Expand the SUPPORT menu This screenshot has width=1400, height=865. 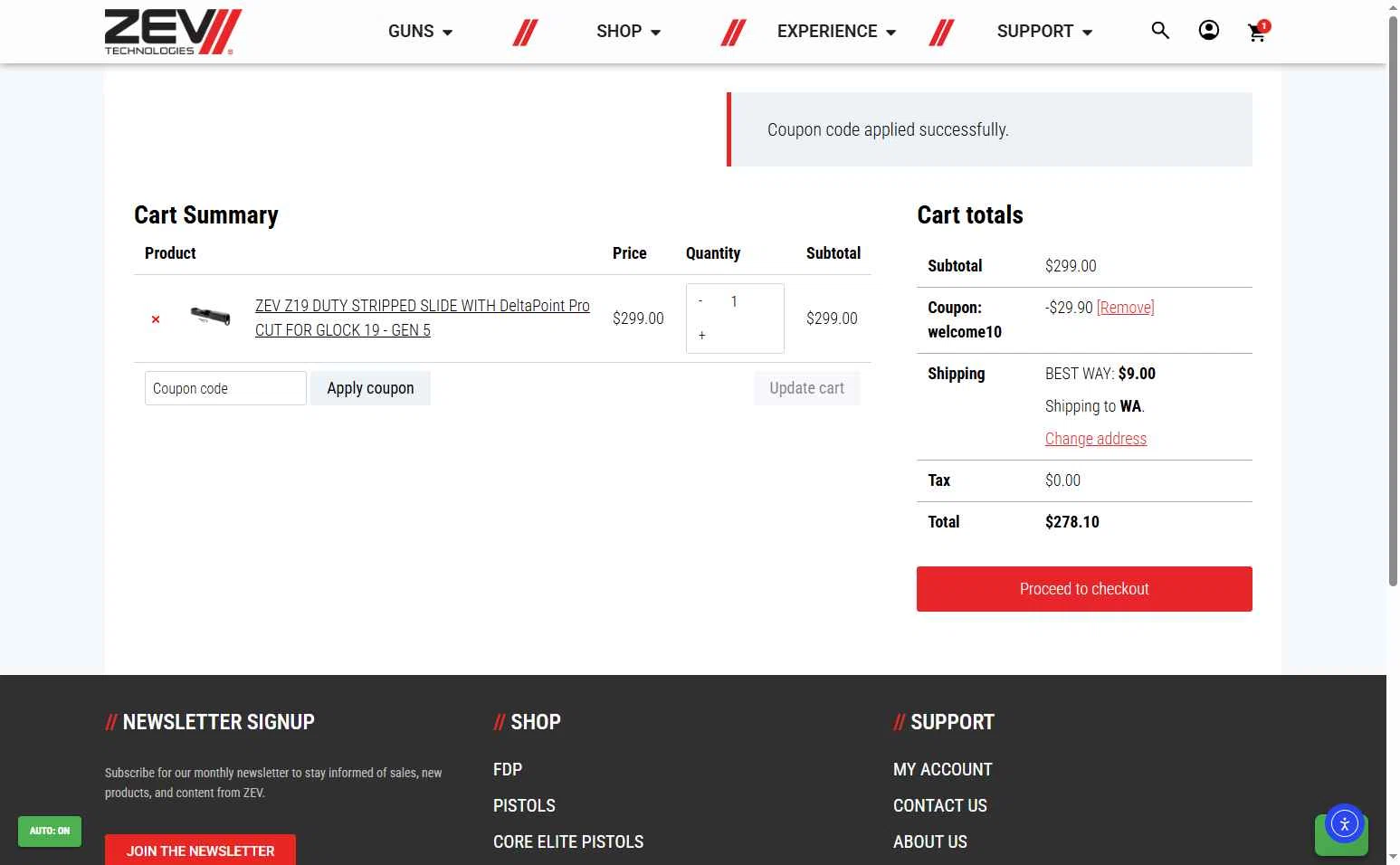pos(1045,32)
